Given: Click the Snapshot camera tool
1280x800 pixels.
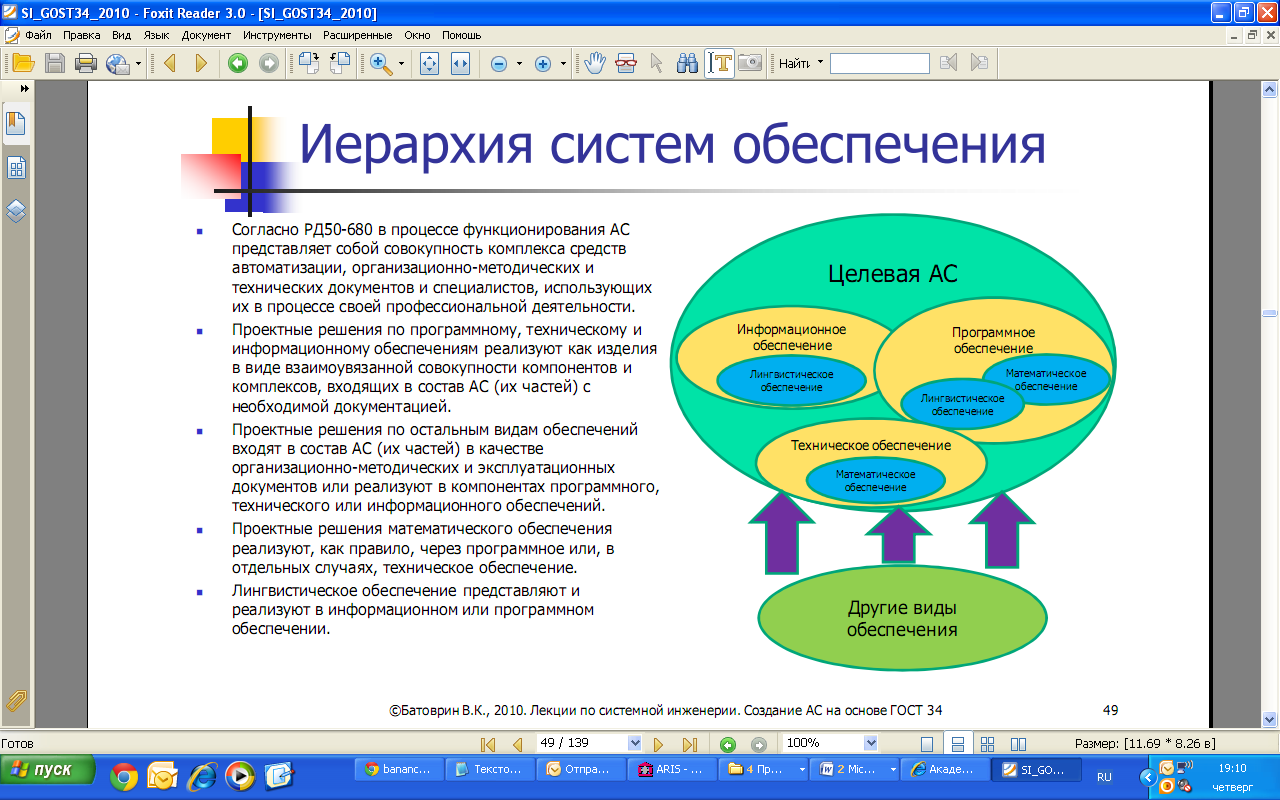Looking at the screenshot, I should pos(750,63).
